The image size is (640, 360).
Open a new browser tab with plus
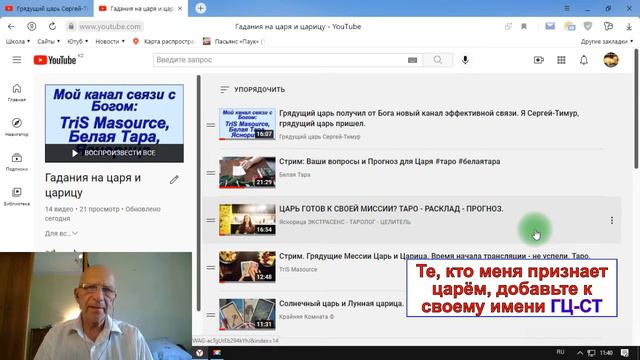(200, 8)
